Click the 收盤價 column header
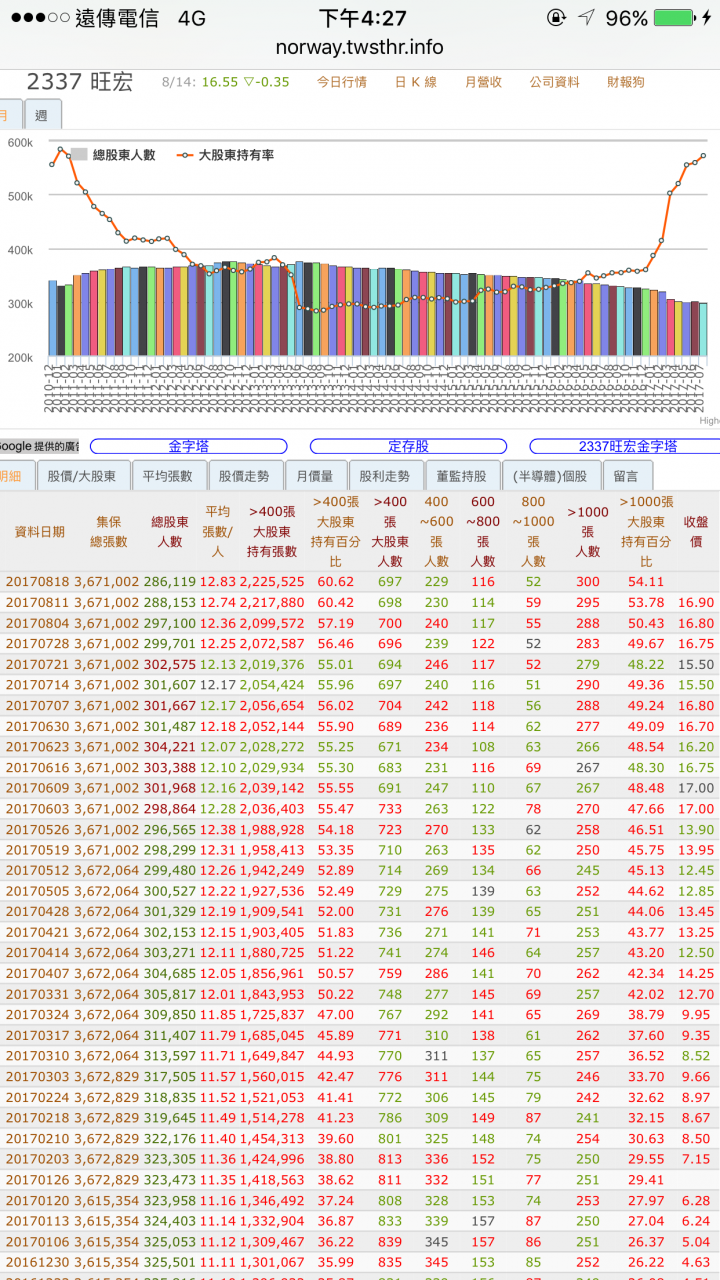The height and width of the screenshot is (1280, 720). [x=696, y=532]
